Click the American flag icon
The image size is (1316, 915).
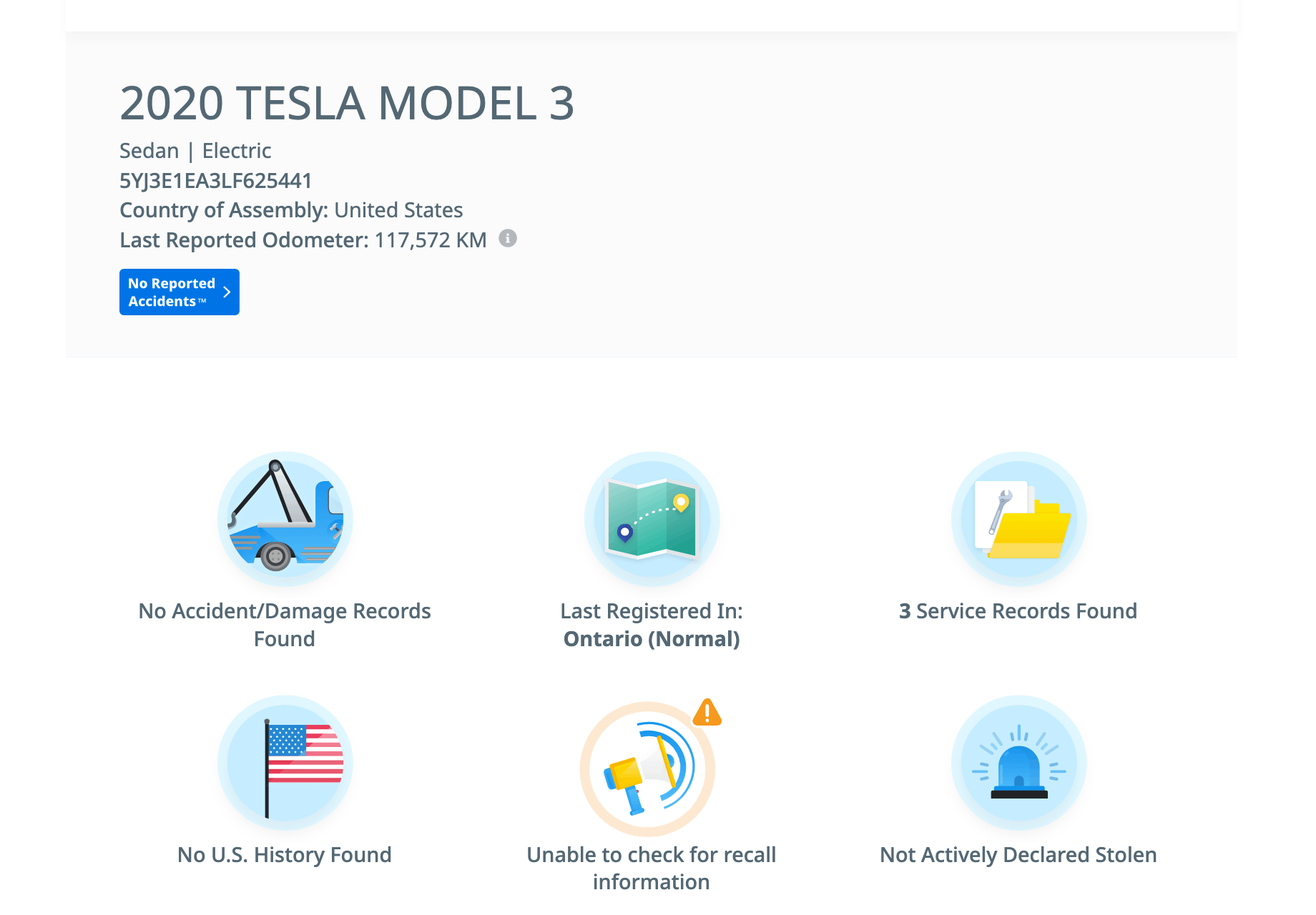[285, 763]
